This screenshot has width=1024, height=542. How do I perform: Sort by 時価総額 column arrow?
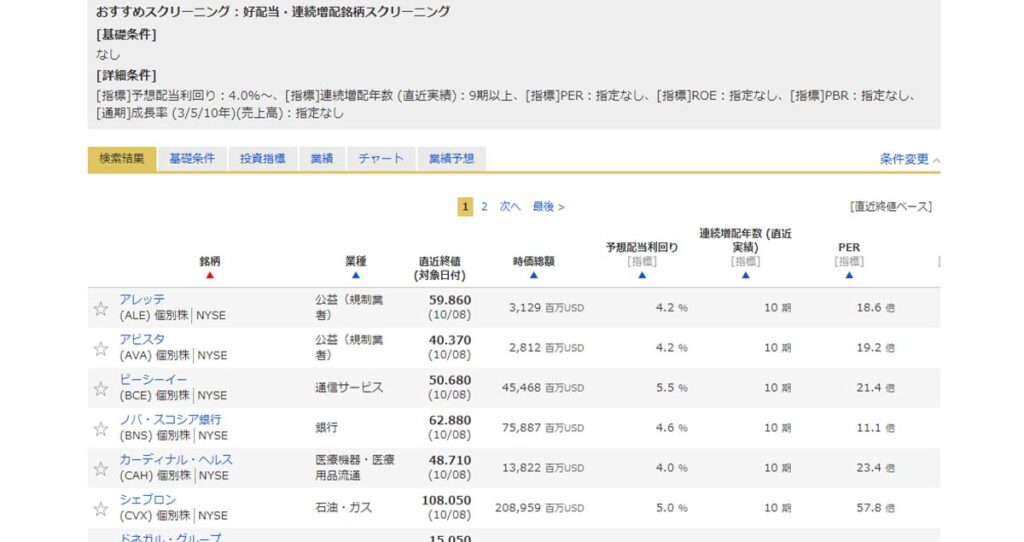[534, 276]
